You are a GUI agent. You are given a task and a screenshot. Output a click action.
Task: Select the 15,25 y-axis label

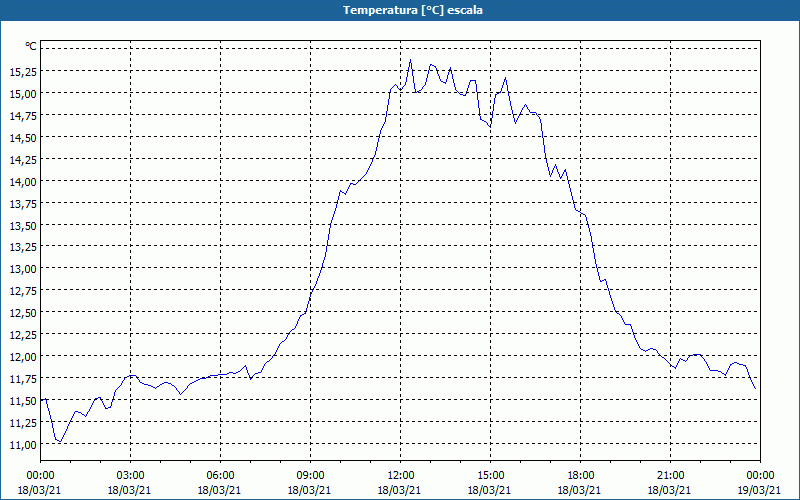(x=23, y=72)
